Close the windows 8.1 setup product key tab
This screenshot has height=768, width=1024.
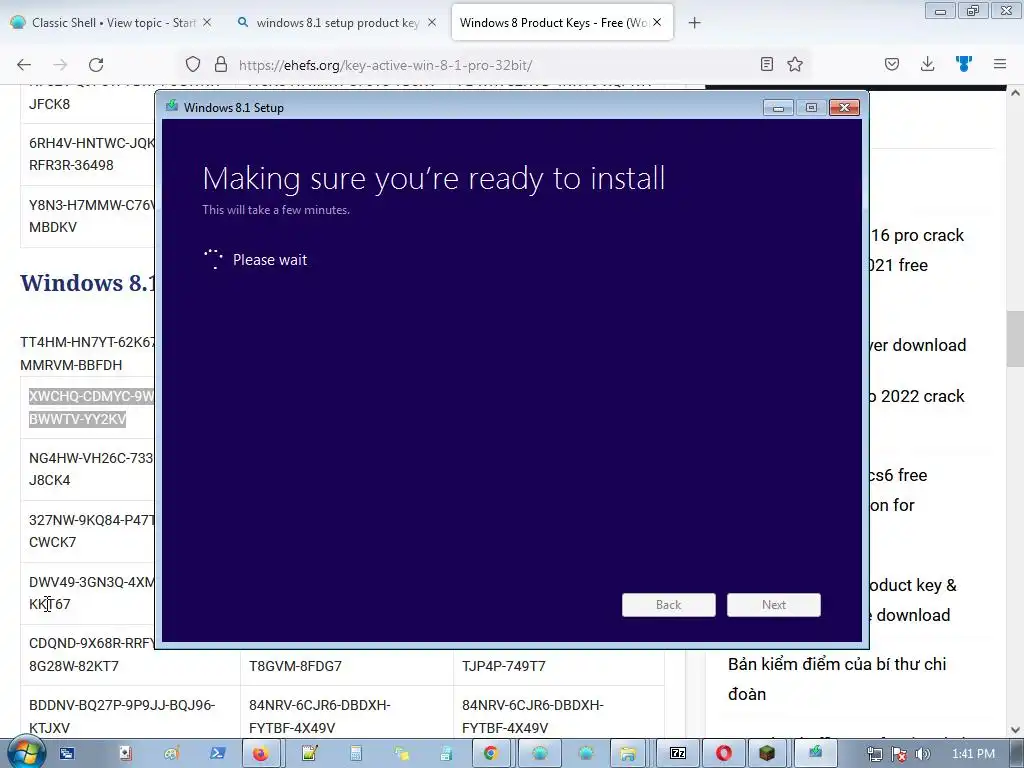pyautogui.click(x=432, y=22)
